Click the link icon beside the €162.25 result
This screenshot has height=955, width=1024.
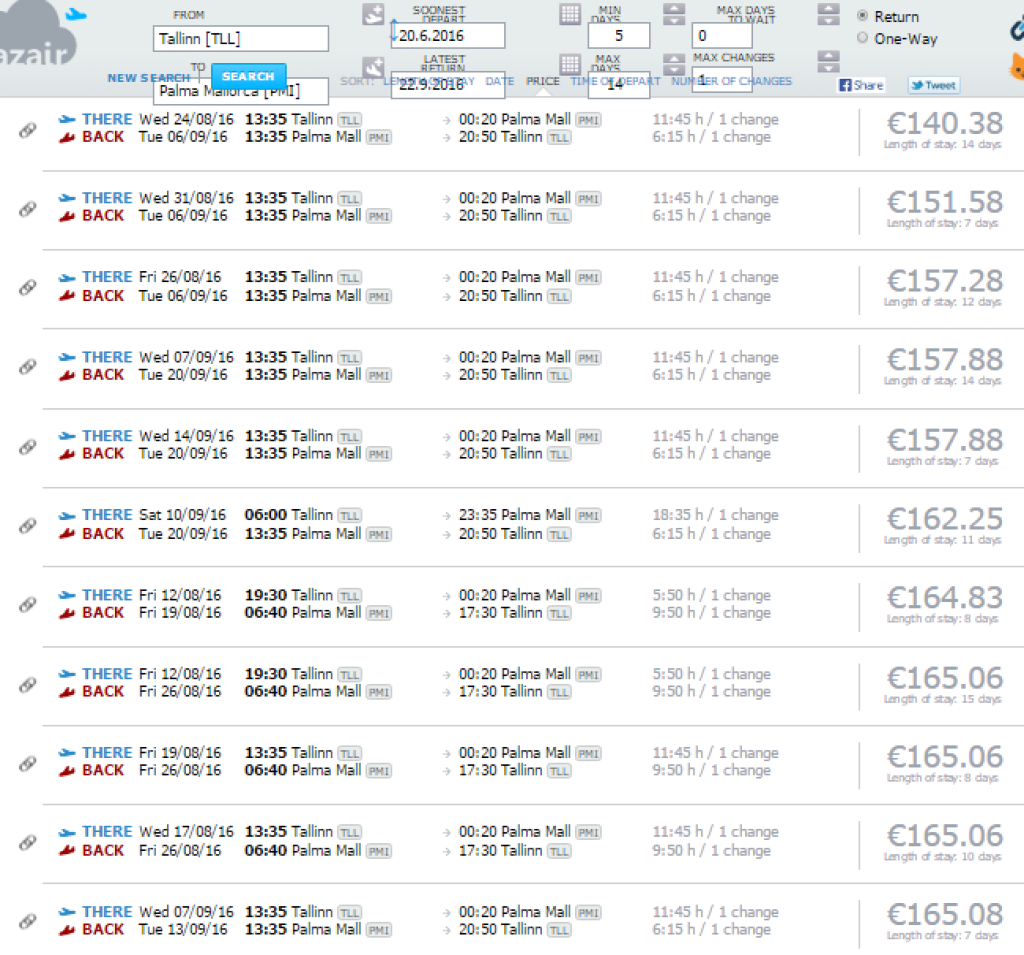28,525
